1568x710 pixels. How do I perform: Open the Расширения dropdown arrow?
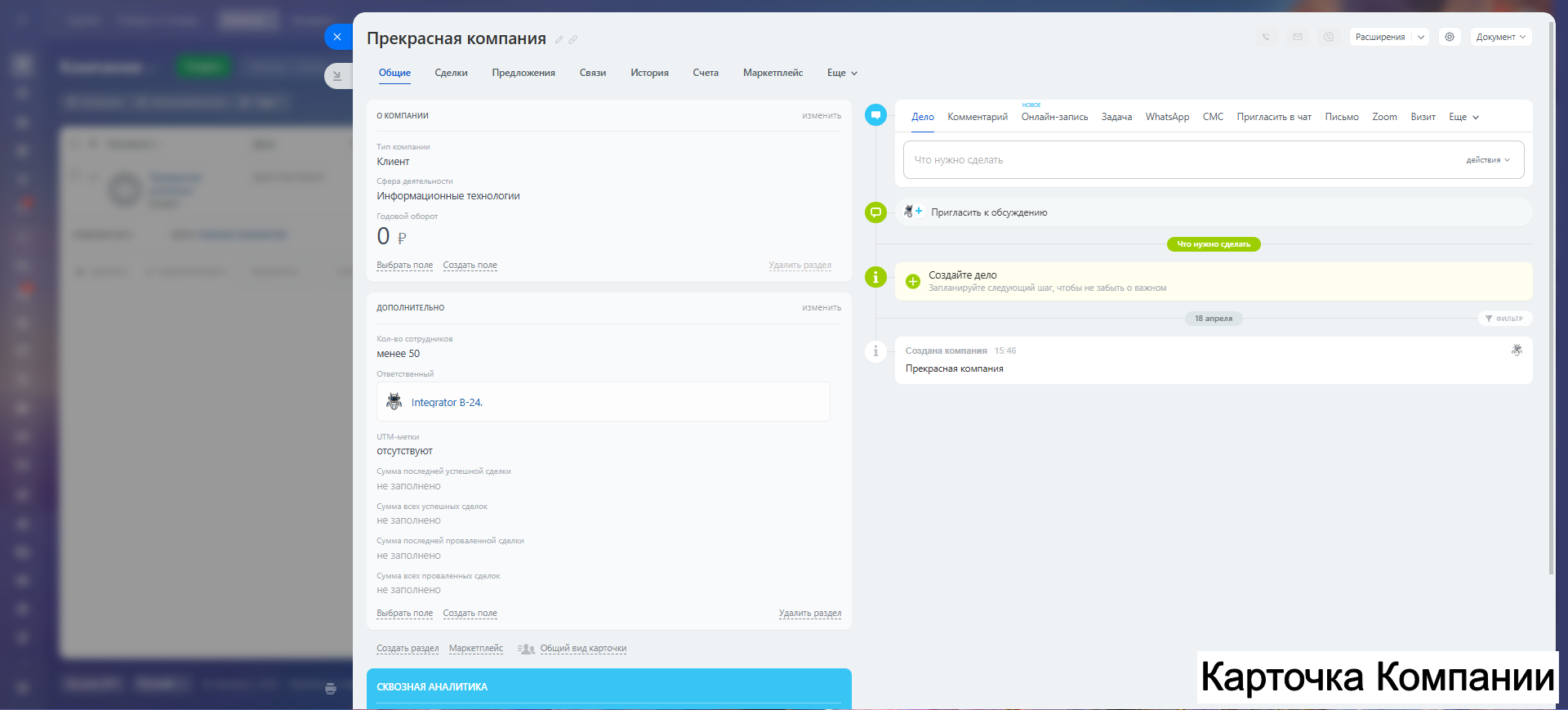pos(1421,37)
